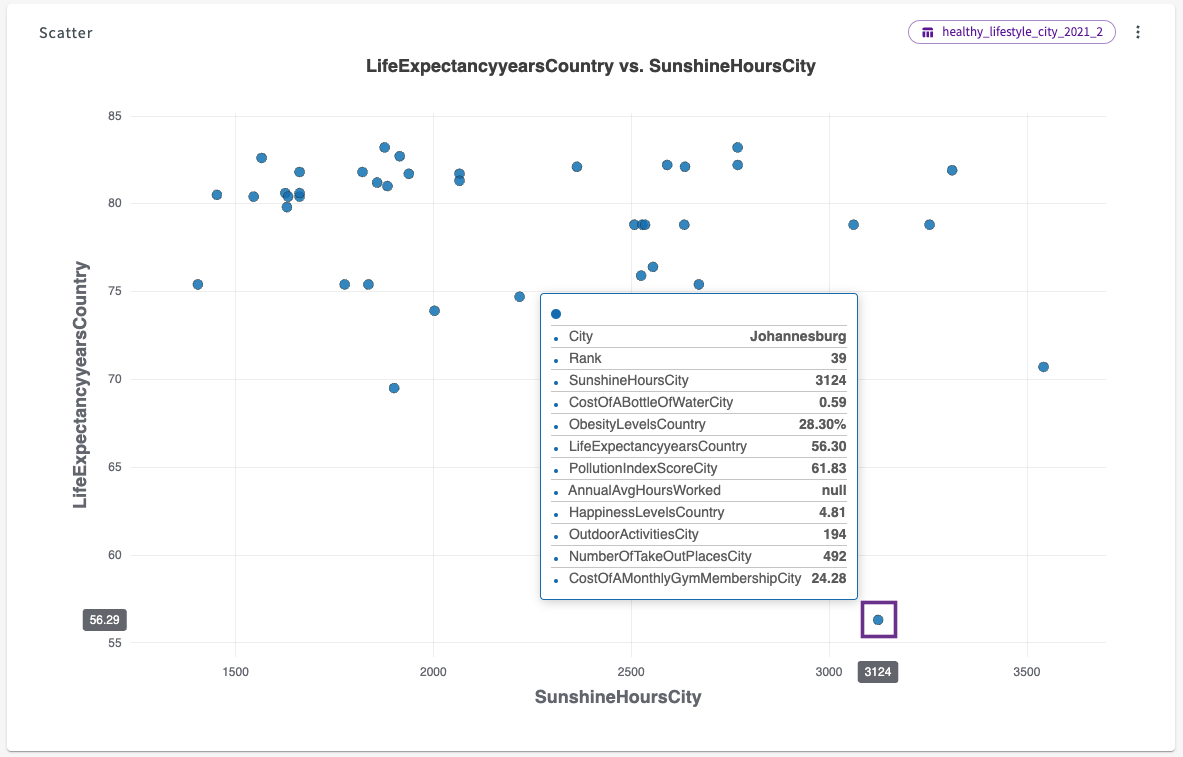Click the "AnnualAvgHoursWorked" row showing null
The height and width of the screenshot is (757, 1183).
click(699, 490)
